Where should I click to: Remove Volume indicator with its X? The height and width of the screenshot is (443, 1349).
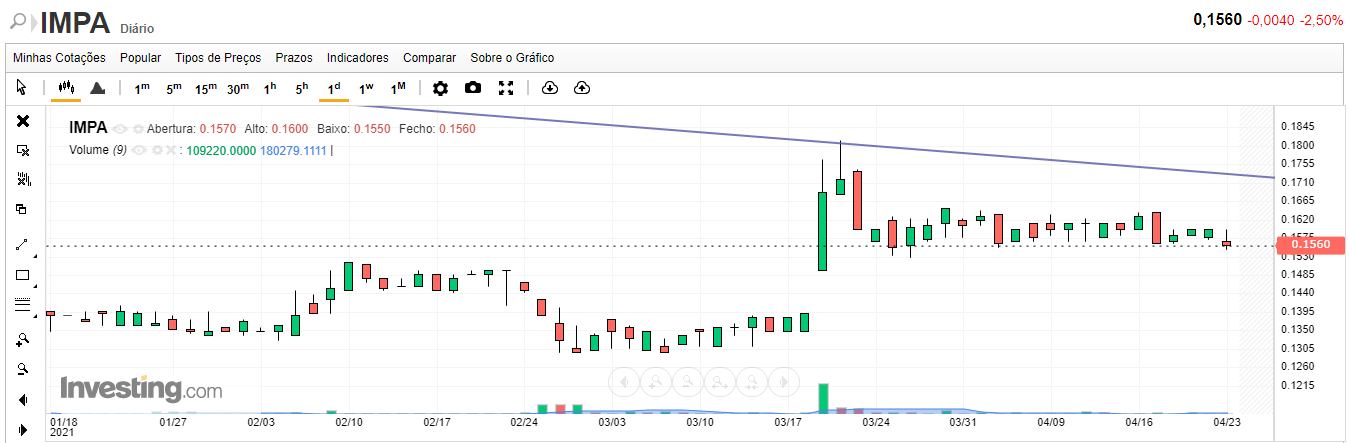click(171, 150)
